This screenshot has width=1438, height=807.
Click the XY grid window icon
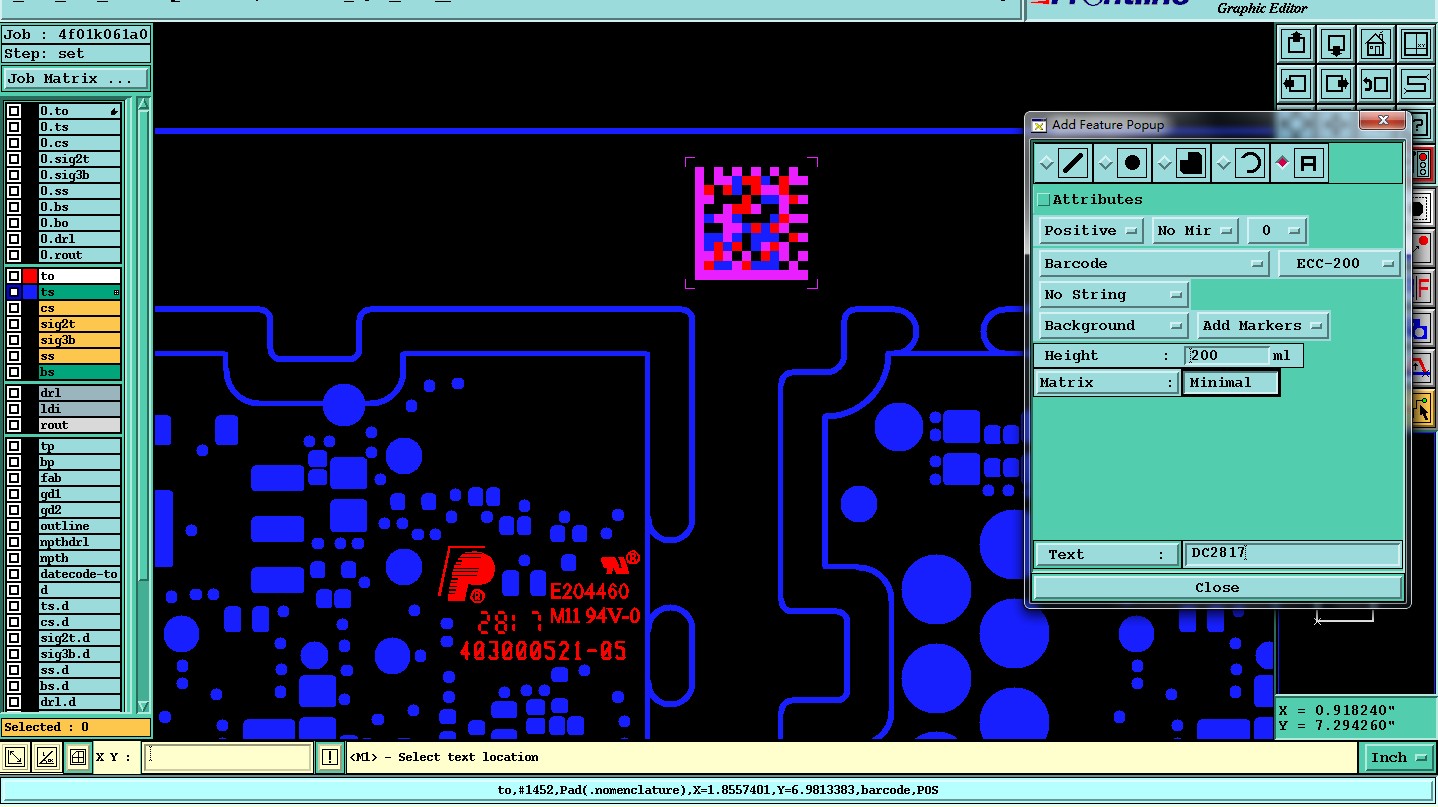(1417, 44)
